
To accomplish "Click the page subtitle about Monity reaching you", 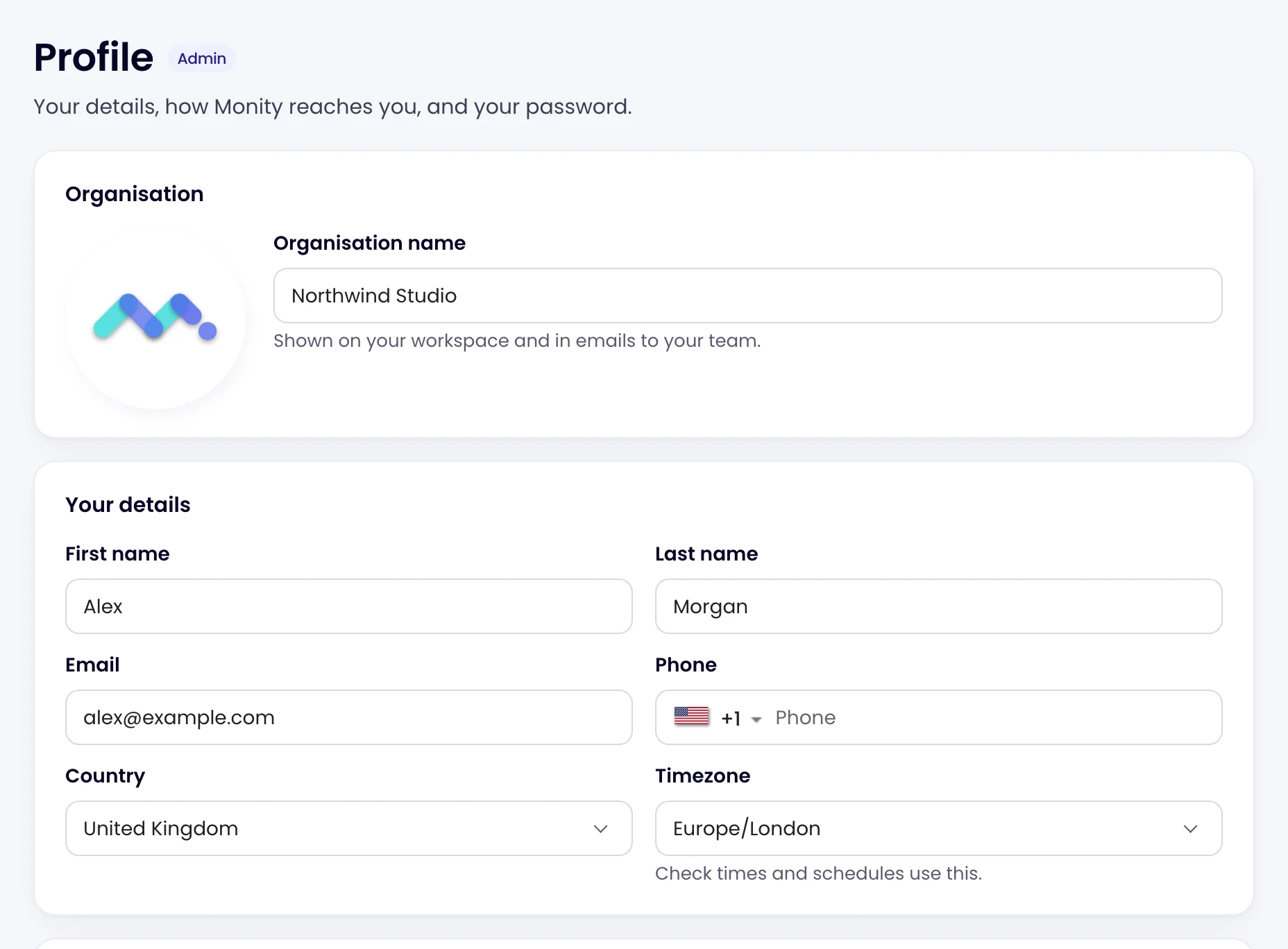I will click(333, 107).
